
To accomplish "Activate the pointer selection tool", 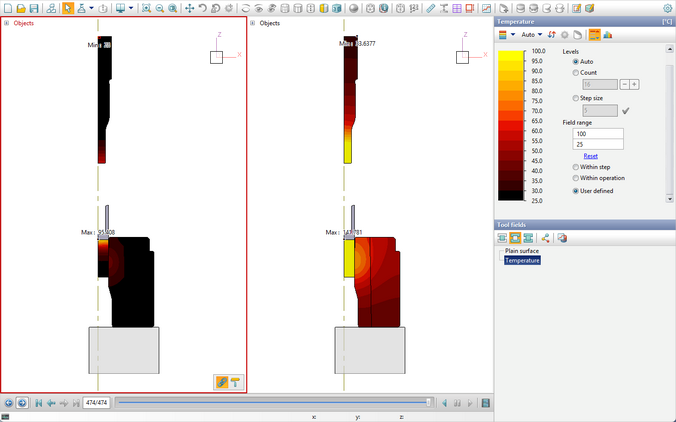I will pos(68,8).
